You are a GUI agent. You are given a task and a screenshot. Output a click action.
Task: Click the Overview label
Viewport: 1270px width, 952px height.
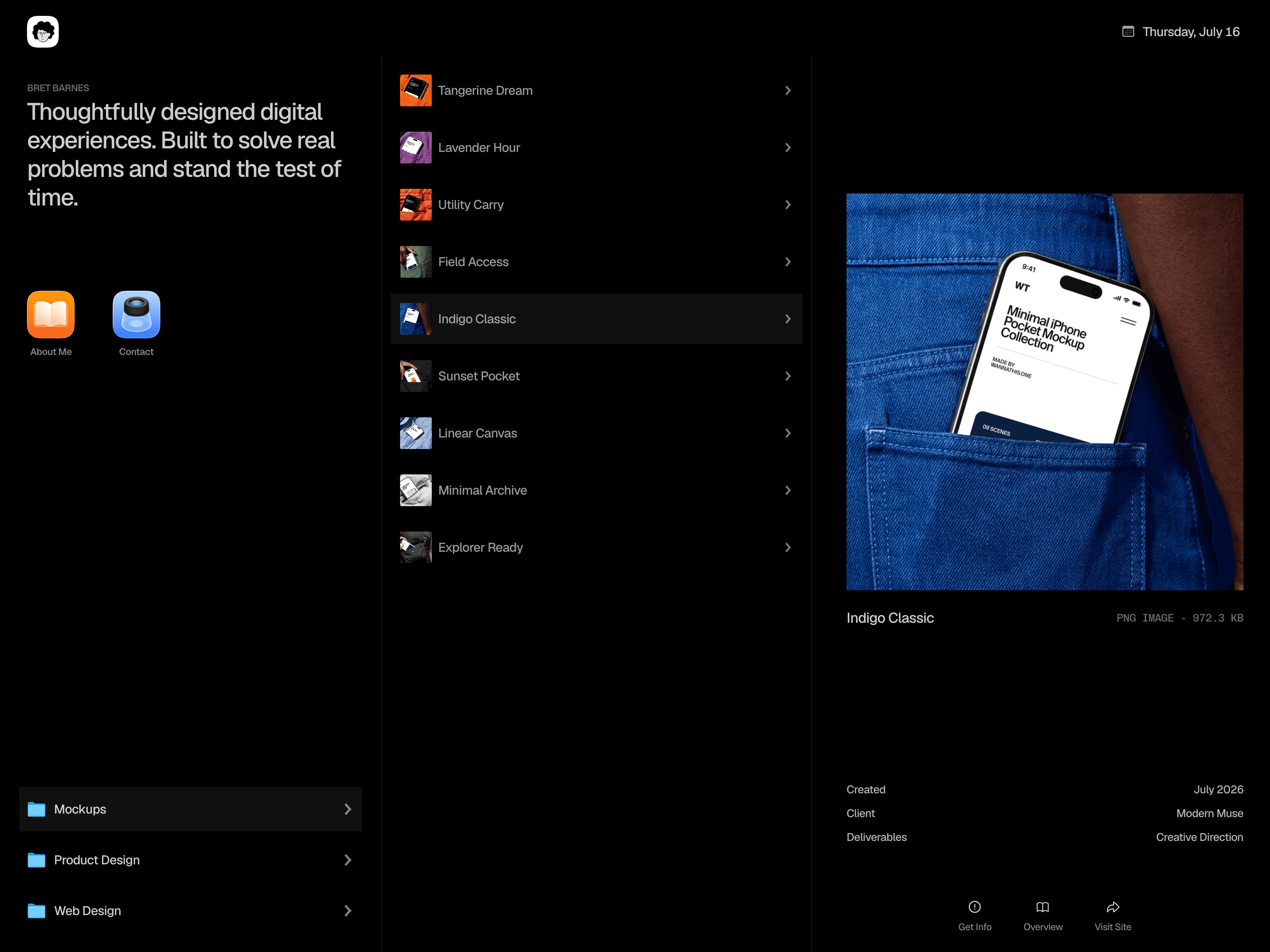click(1043, 927)
